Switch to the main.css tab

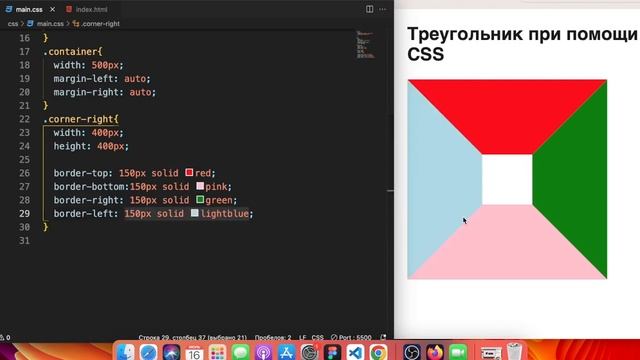pos(29,9)
